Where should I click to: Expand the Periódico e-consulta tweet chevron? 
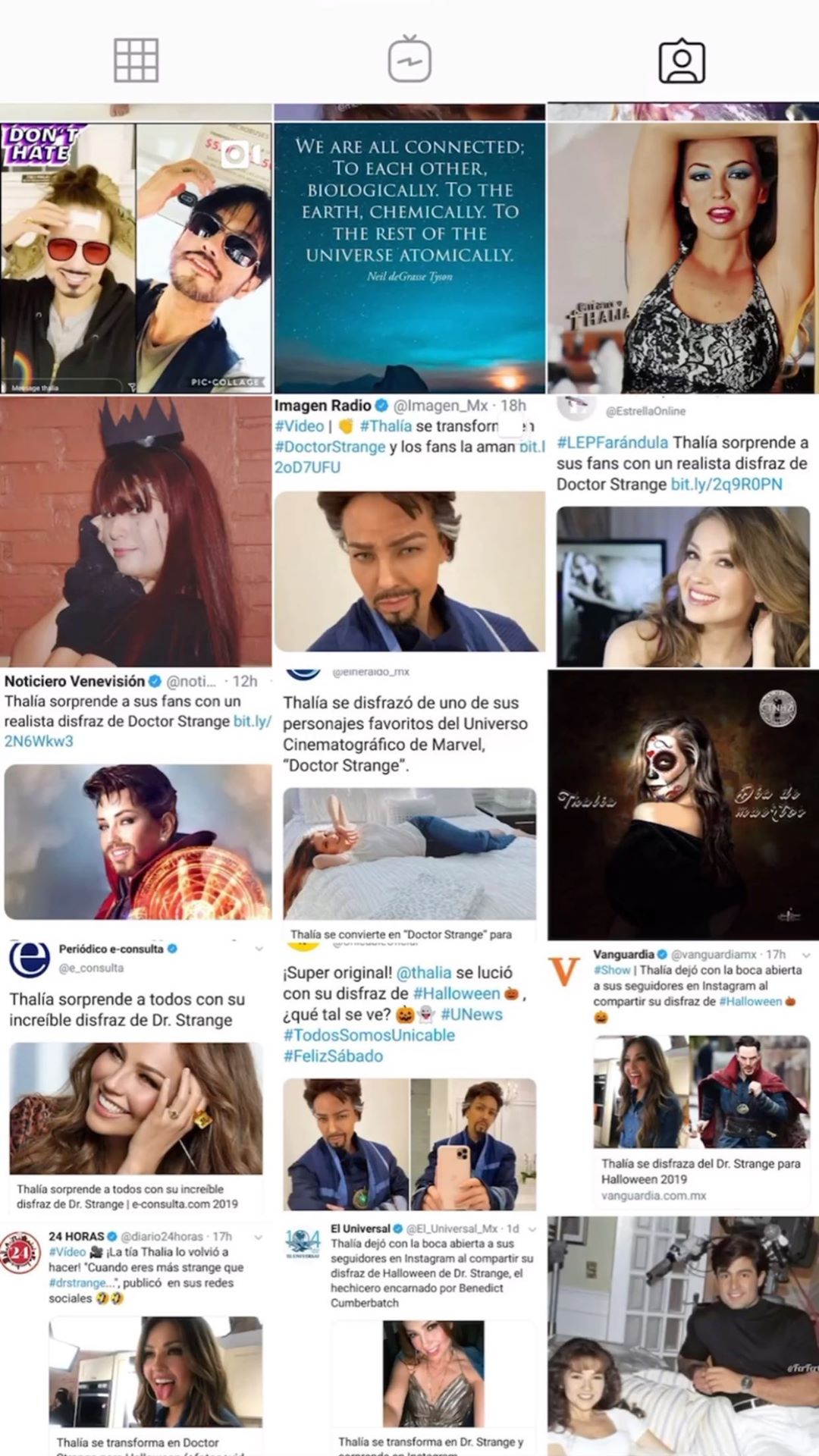(259, 949)
